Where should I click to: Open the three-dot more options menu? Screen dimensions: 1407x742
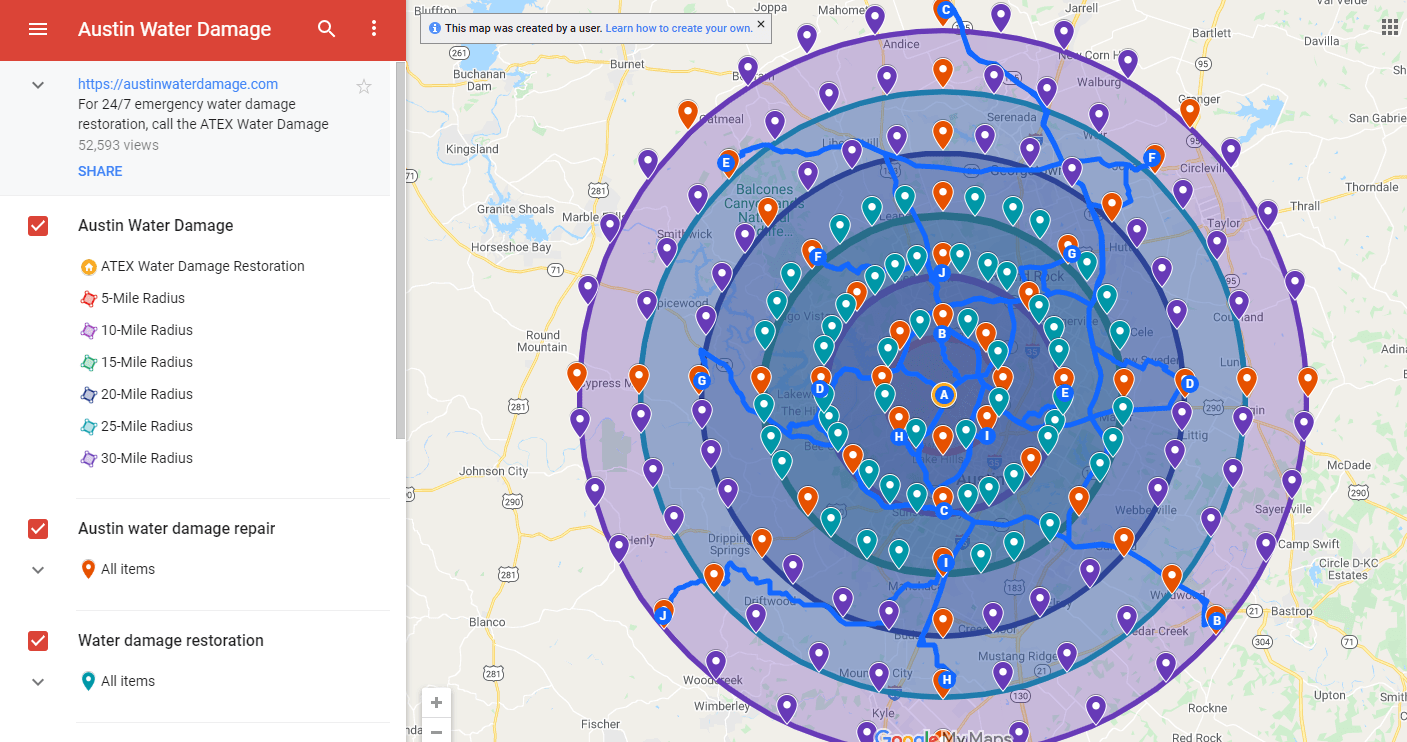[374, 29]
